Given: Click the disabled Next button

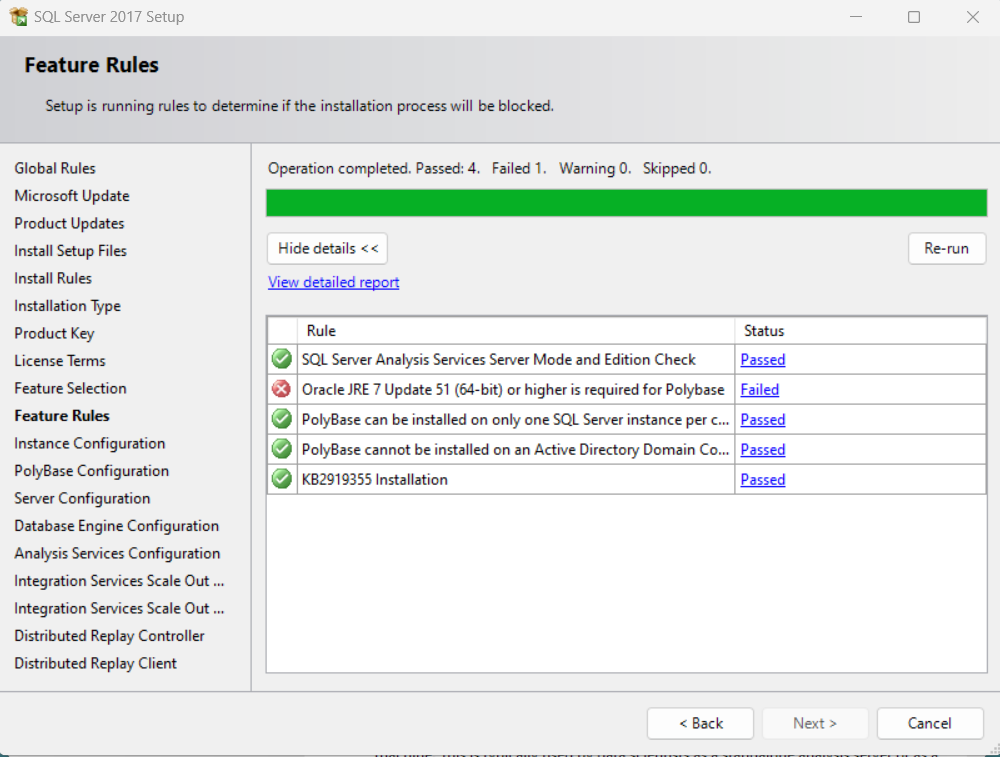Looking at the screenshot, I should 815,723.
